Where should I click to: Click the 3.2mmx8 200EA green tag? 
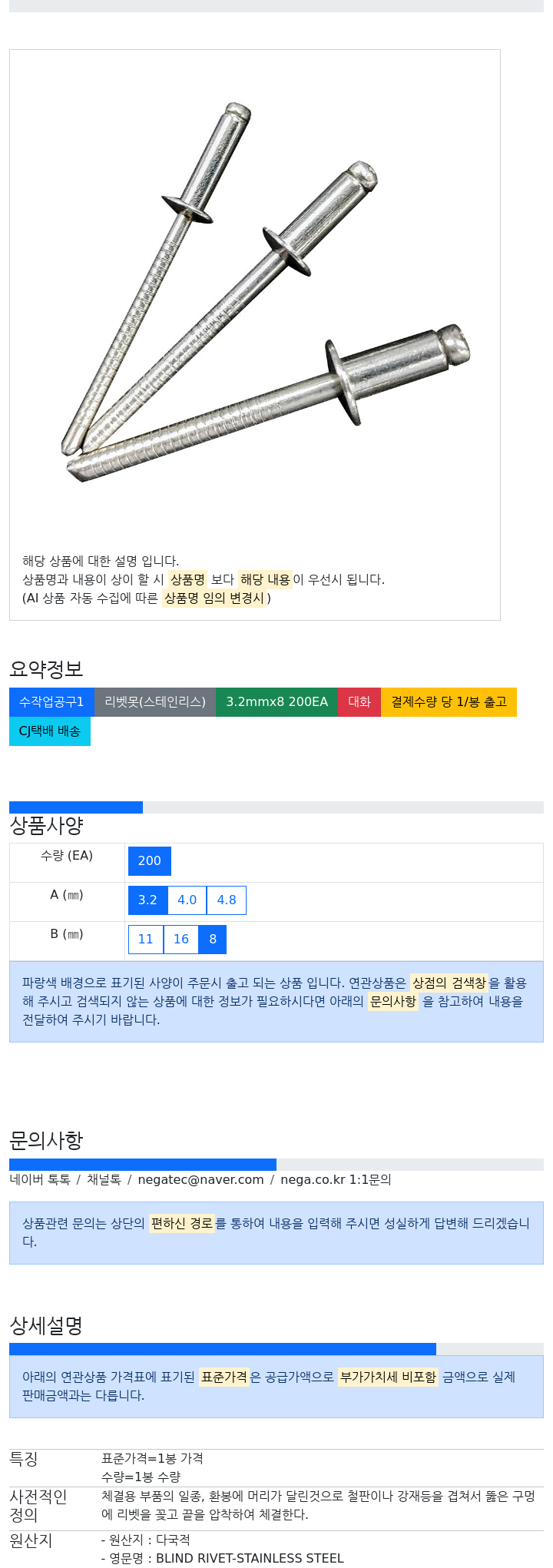(276, 702)
